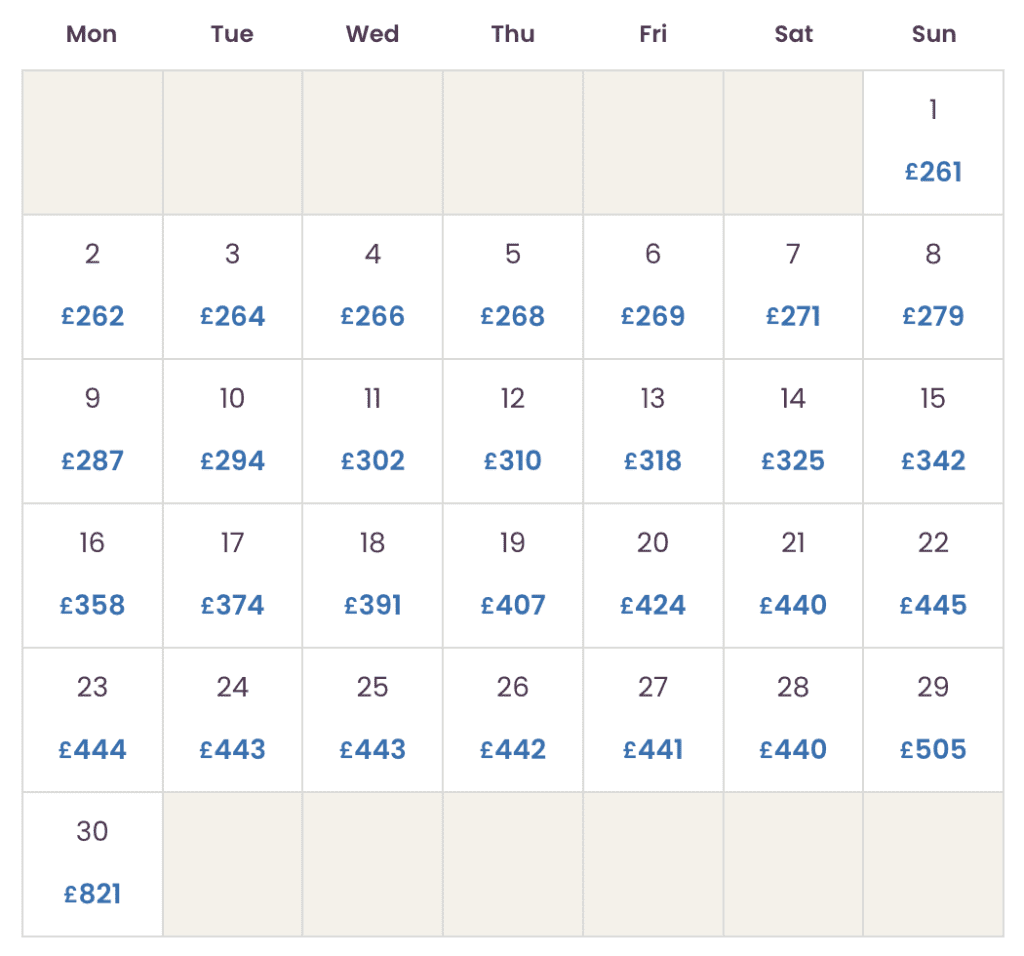This screenshot has height=956, width=1024.
Task: Select the £821 fare on the 30th
Action: click(x=92, y=892)
